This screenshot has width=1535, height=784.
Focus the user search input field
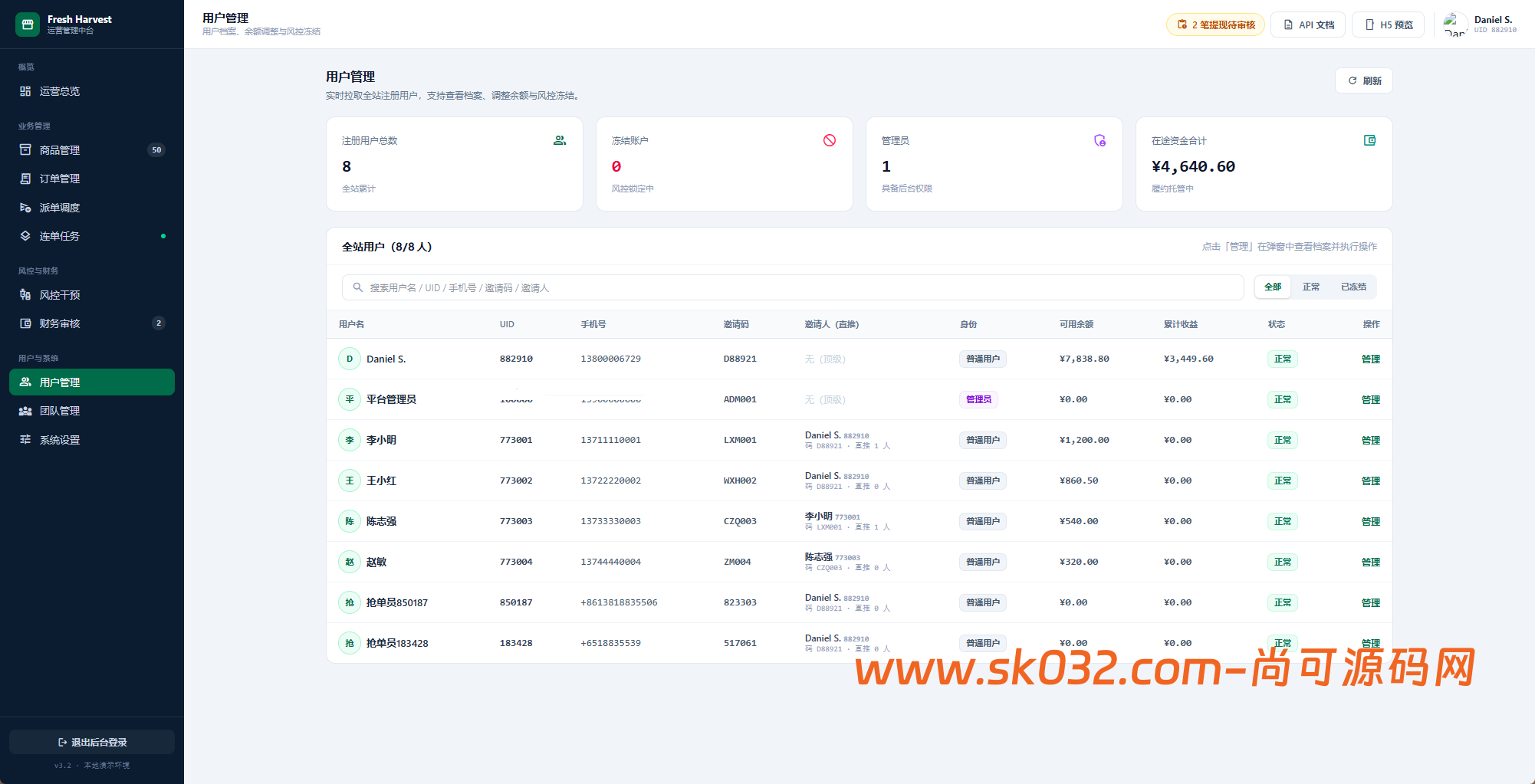[793, 287]
